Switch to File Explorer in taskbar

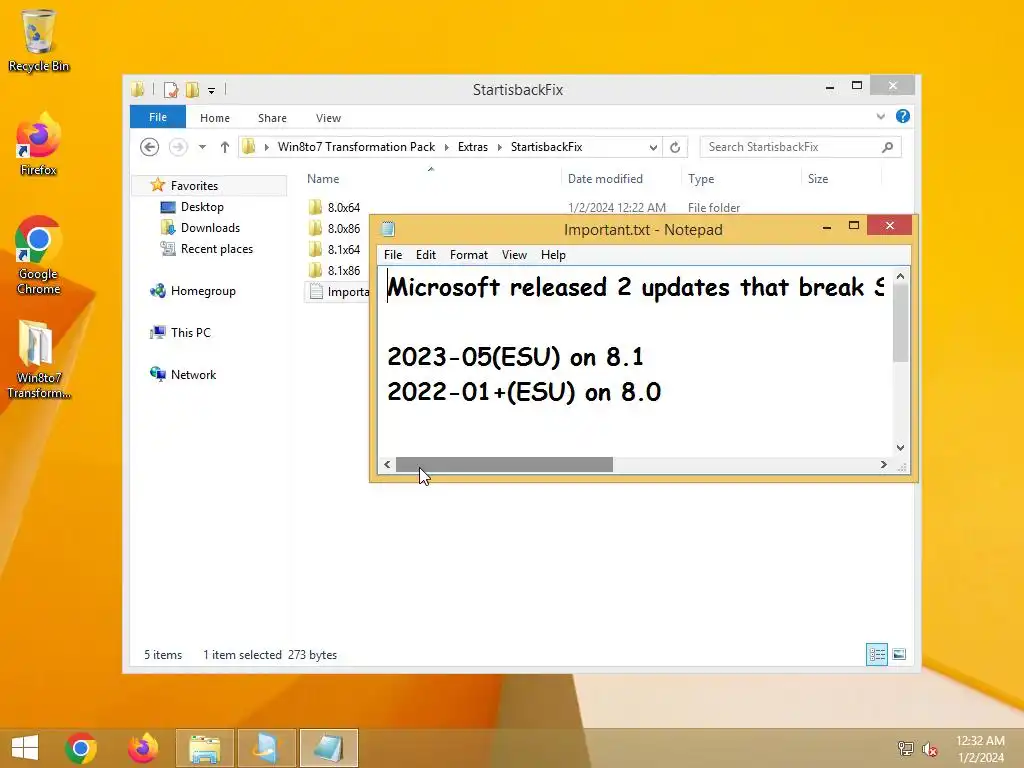204,748
